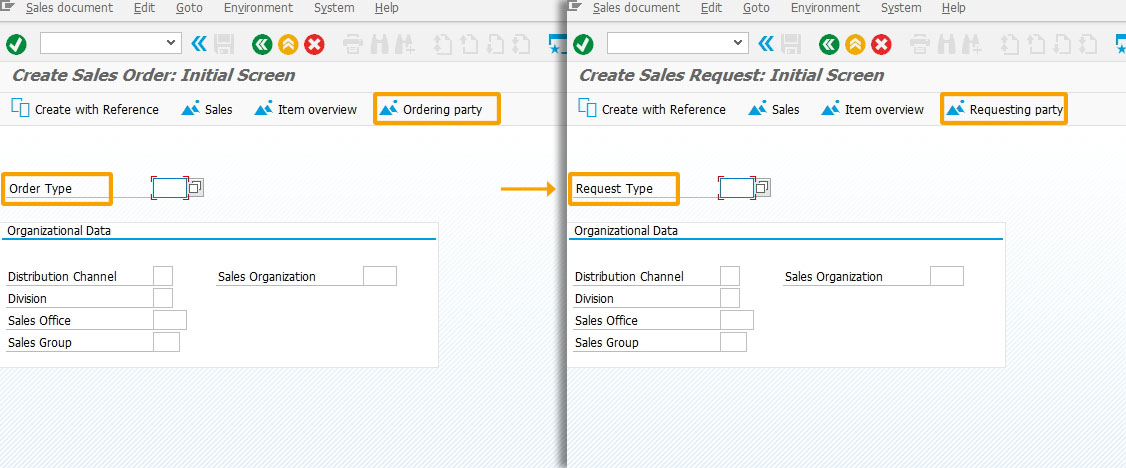Open command field dropdown in Sales Request window
Image resolution: width=1126 pixels, height=468 pixels.
[738, 44]
